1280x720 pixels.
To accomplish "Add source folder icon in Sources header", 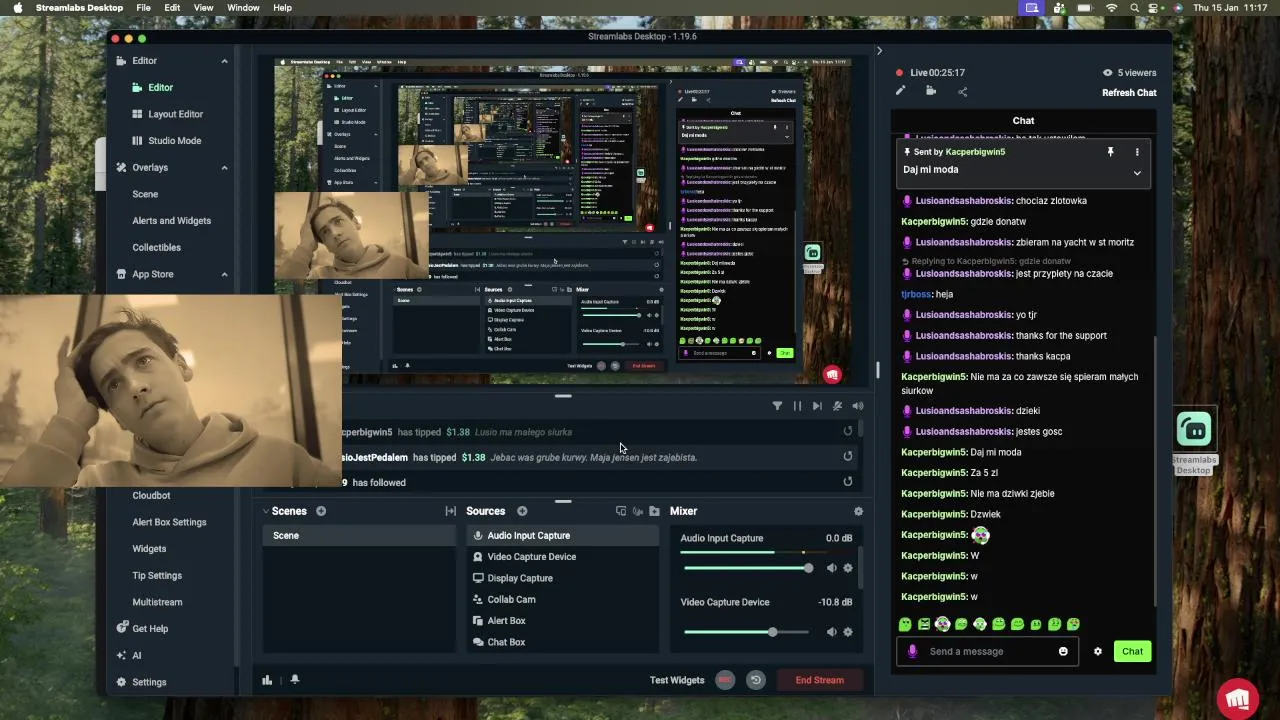I will [x=654, y=511].
